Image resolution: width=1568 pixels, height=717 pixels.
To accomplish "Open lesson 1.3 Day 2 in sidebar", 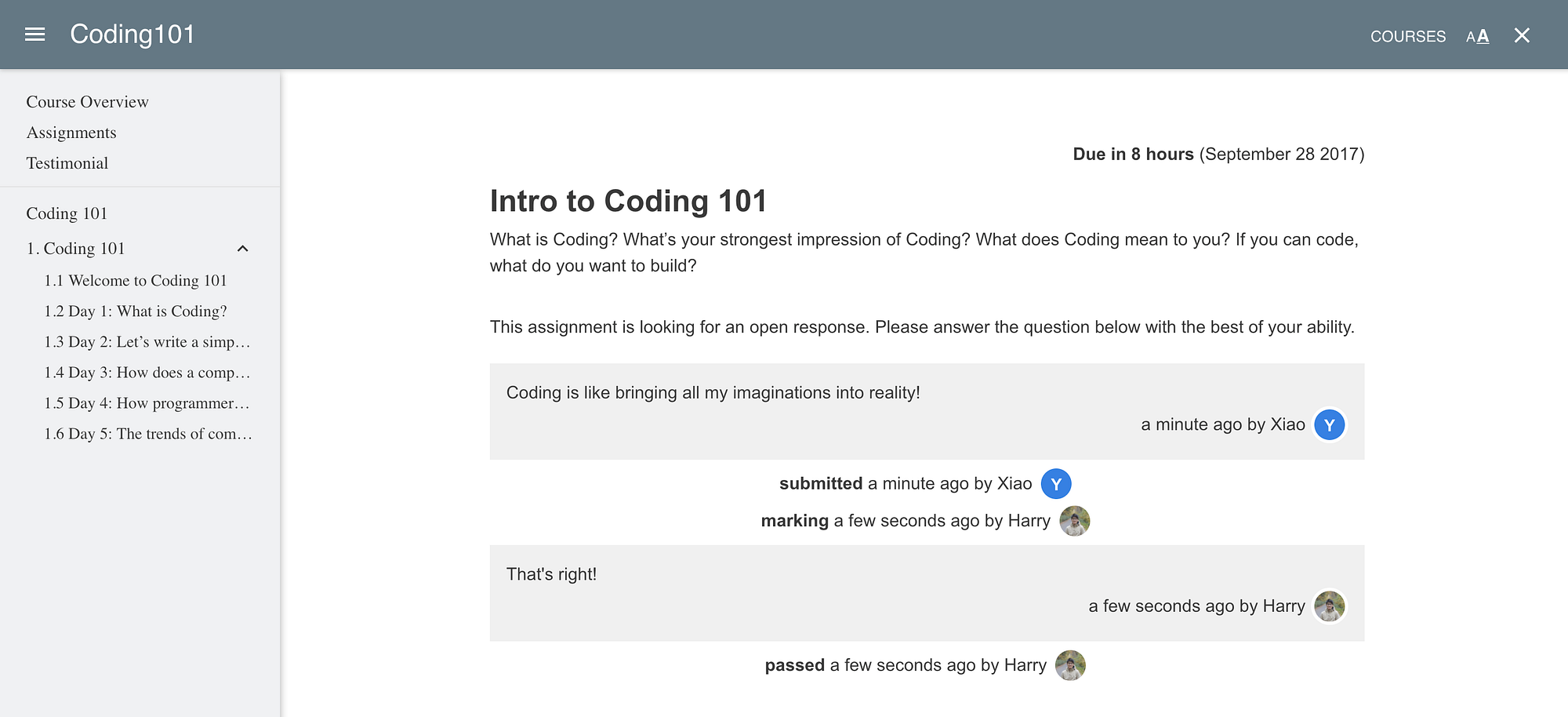I will [x=147, y=342].
